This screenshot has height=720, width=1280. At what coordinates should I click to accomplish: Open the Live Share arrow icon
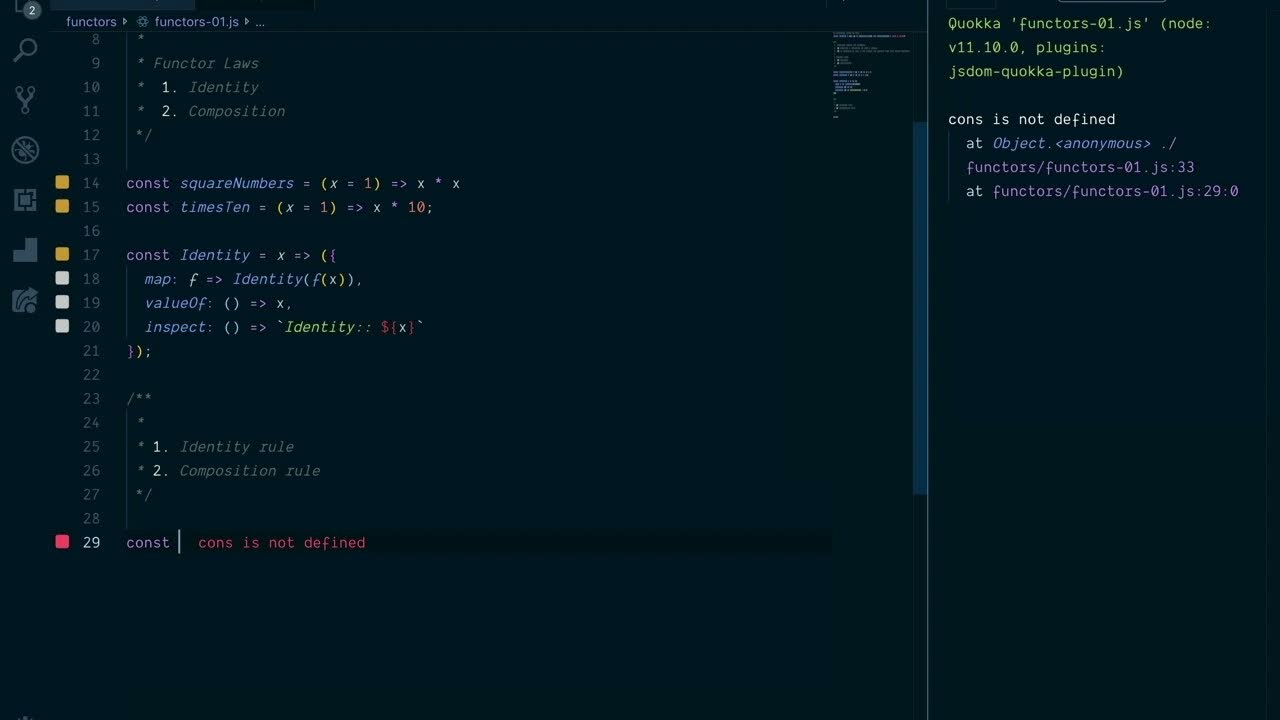[25, 300]
